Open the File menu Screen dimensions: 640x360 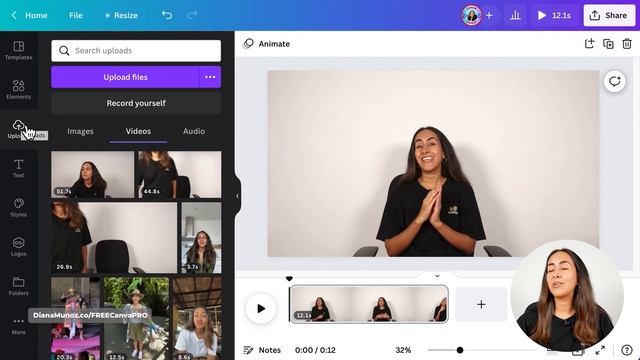click(x=76, y=15)
